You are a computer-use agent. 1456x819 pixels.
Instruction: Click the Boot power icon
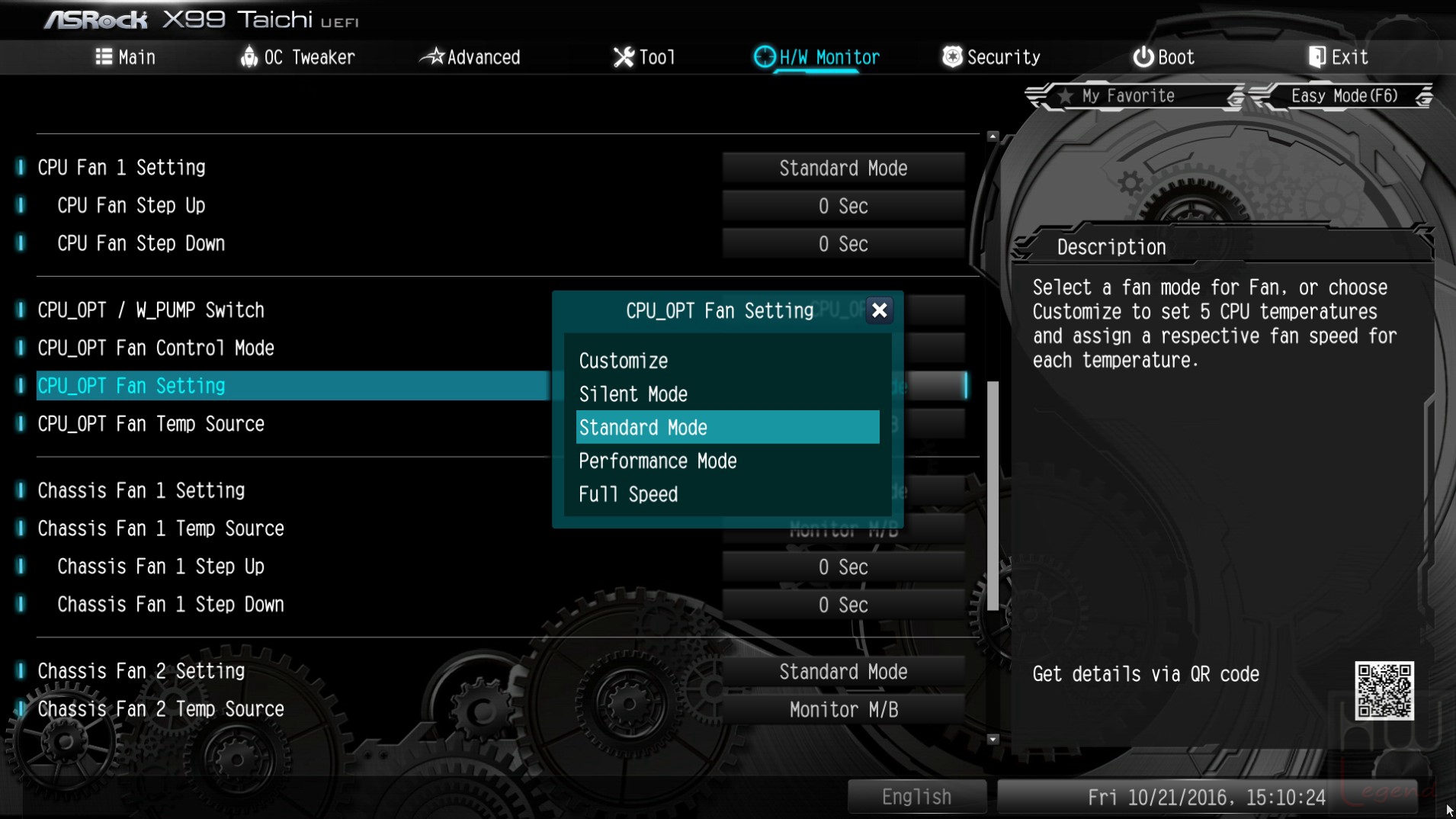point(1143,57)
